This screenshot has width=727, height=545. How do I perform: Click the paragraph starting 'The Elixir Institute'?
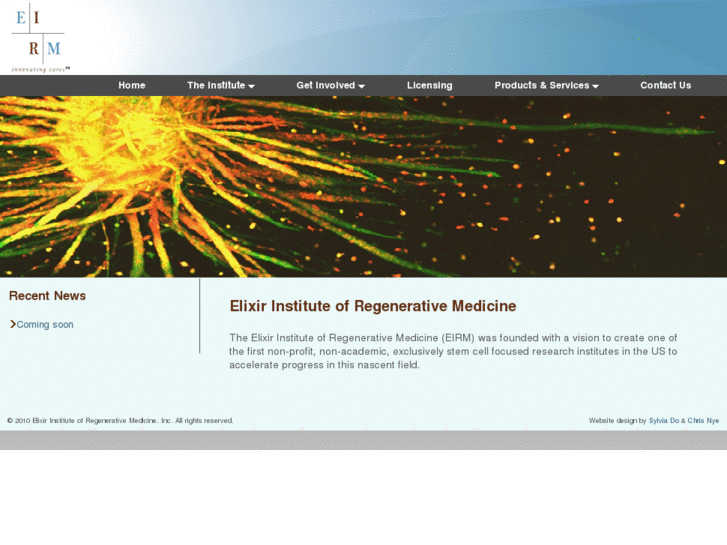coord(453,351)
